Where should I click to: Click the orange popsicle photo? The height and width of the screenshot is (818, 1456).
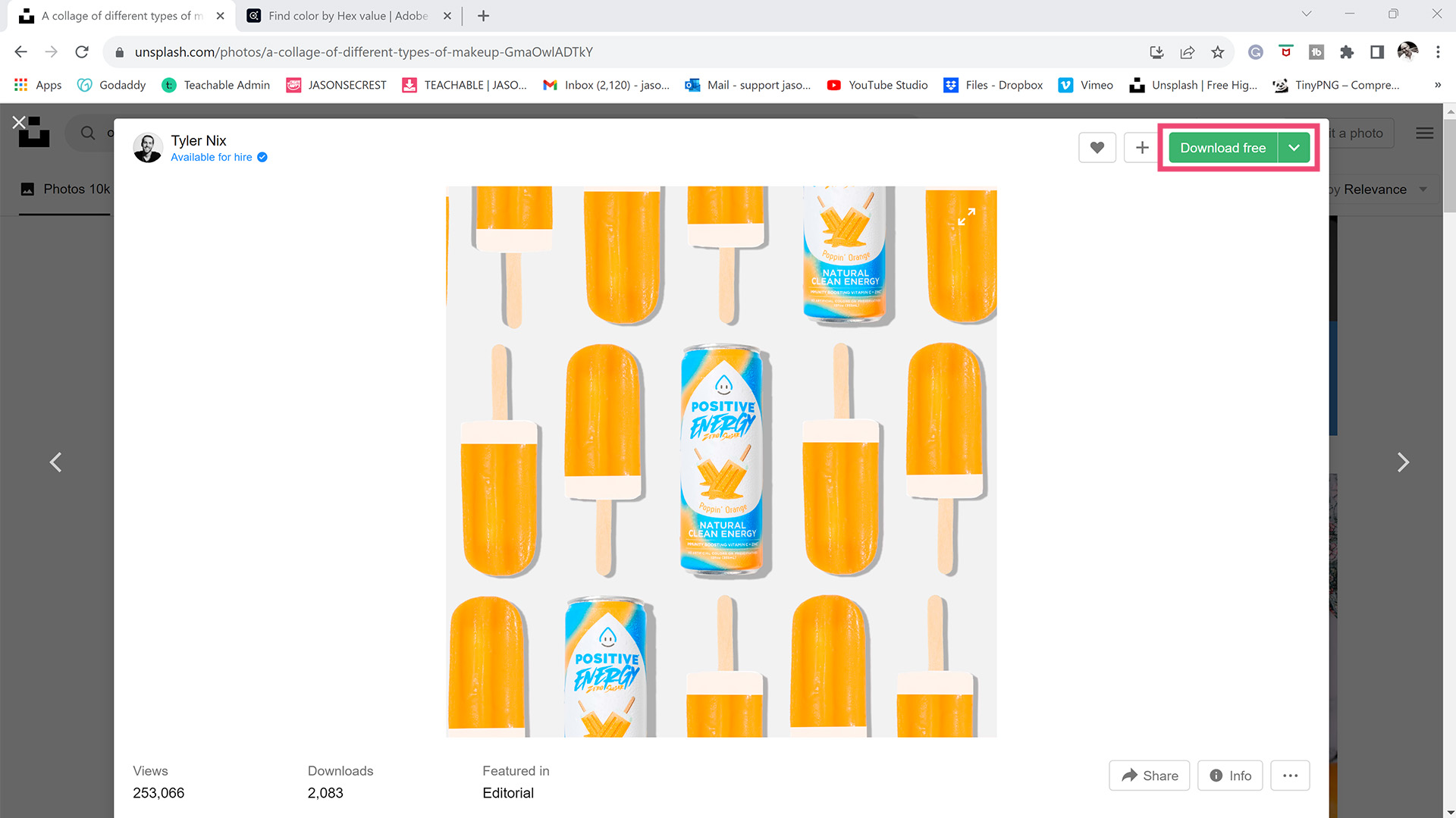point(721,462)
